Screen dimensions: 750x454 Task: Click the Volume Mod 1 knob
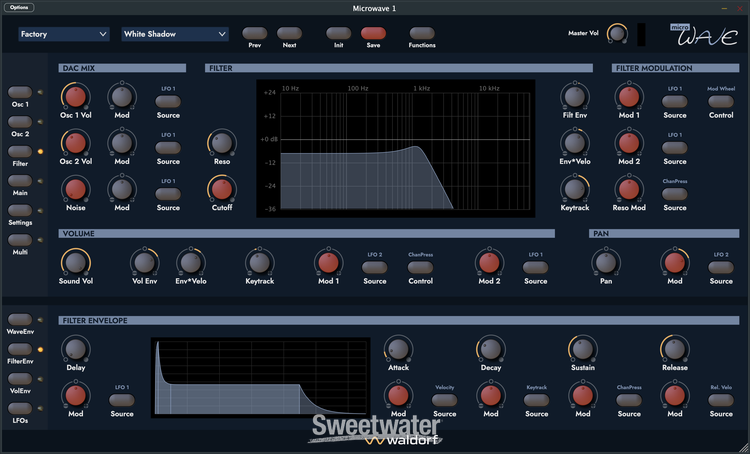[x=329, y=263]
